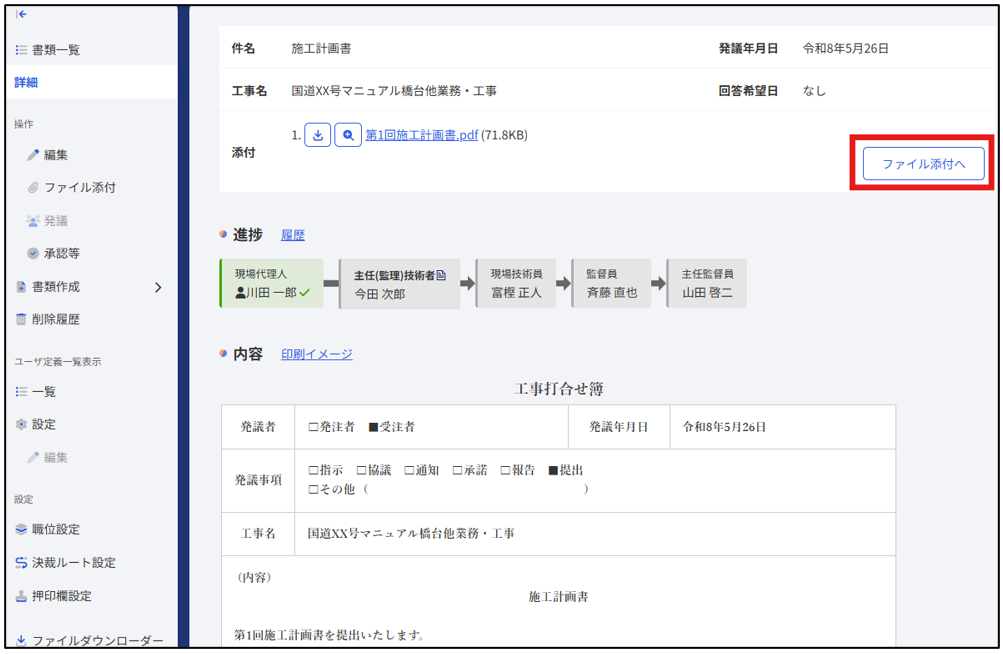Click the document icon on 主任(監理)技術者 step
Image resolution: width=1003 pixels, height=654 pixels.
pos(441,275)
